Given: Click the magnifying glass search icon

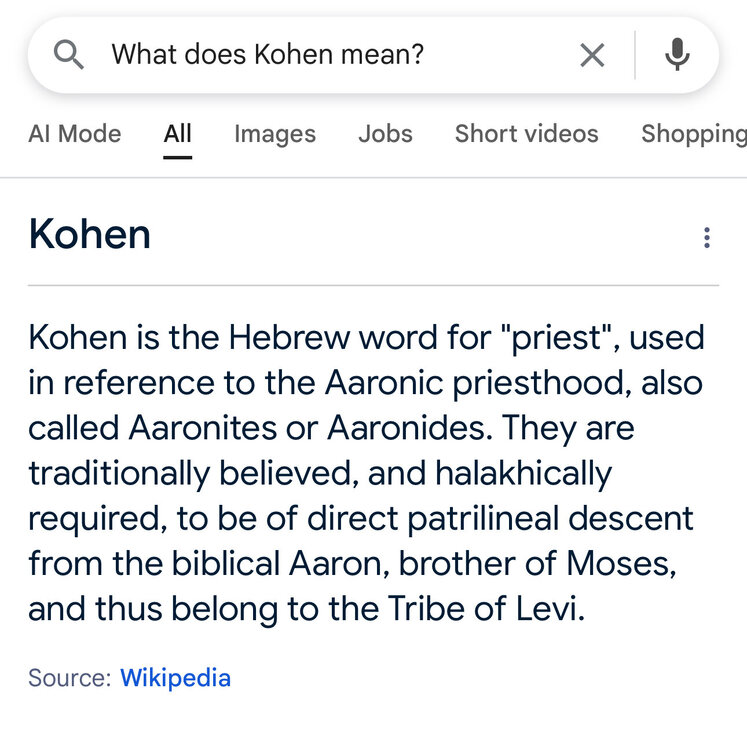Looking at the screenshot, I should click(68, 55).
